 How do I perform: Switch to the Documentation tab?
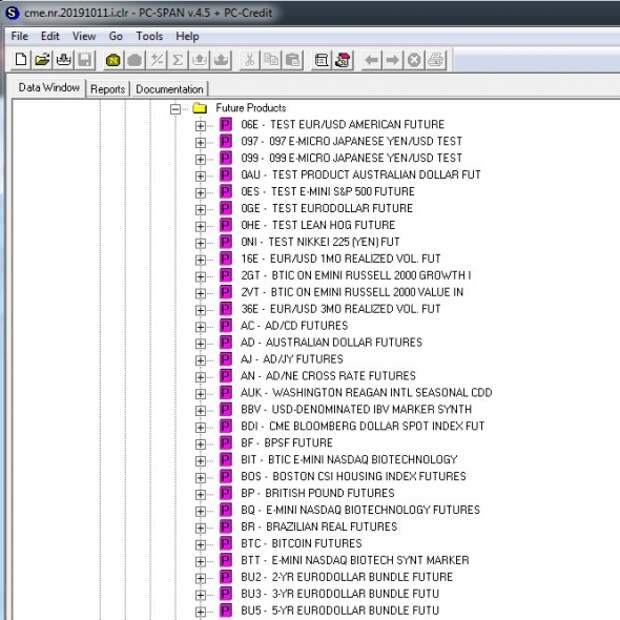point(169,89)
